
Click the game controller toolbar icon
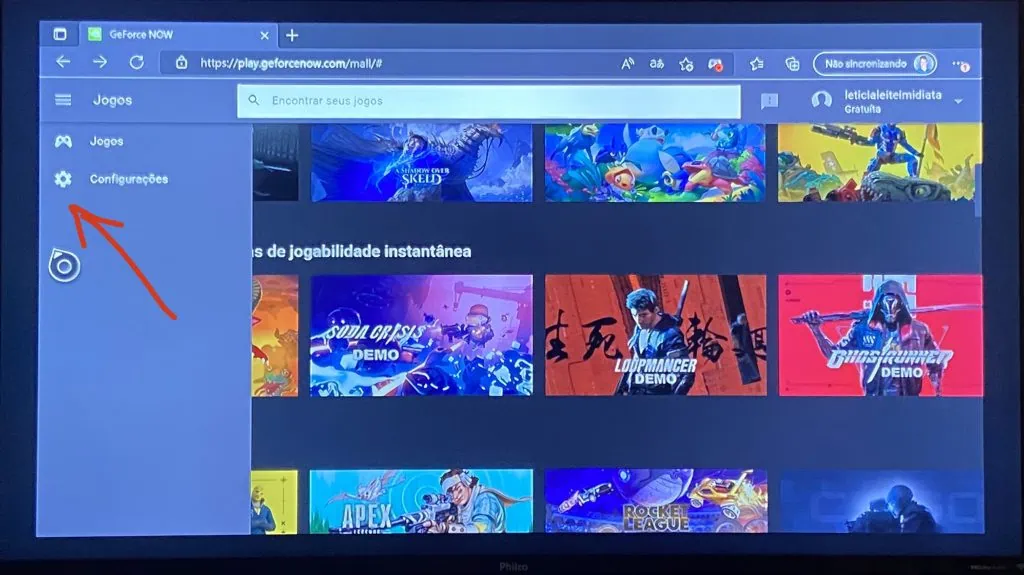[x=715, y=64]
